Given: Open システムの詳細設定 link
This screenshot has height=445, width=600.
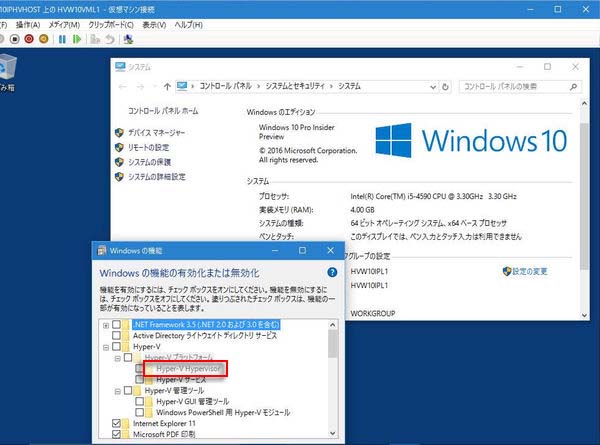Looking at the screenshot, I should point(157,176).
